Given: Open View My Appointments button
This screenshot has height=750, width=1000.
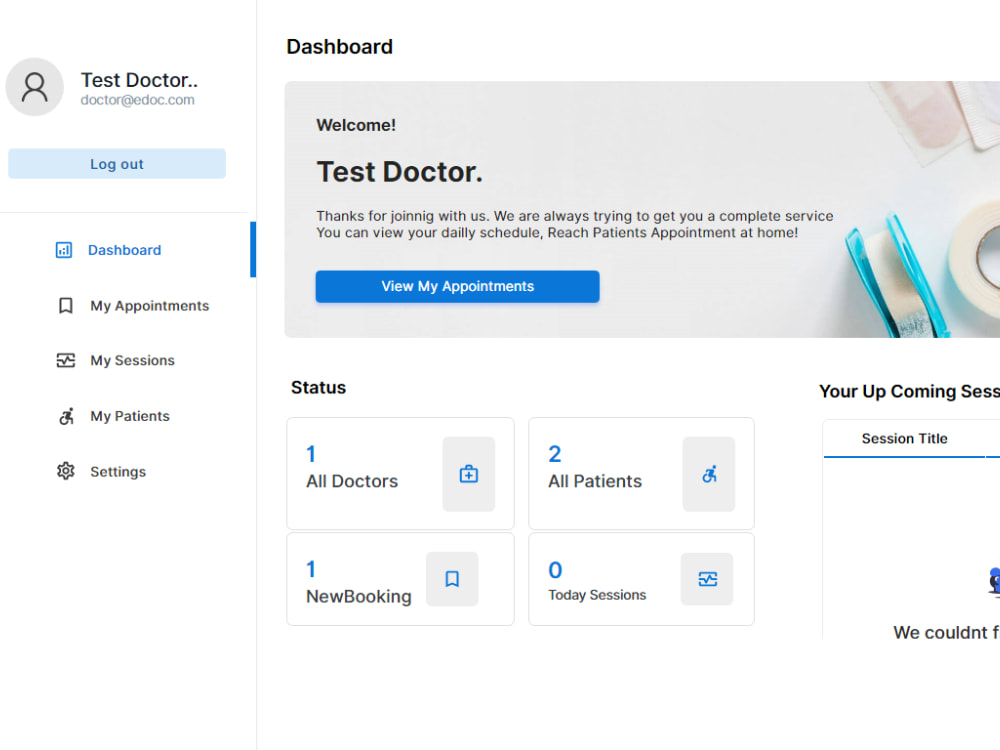Looking at the screenshot, I should click(457, 286).
